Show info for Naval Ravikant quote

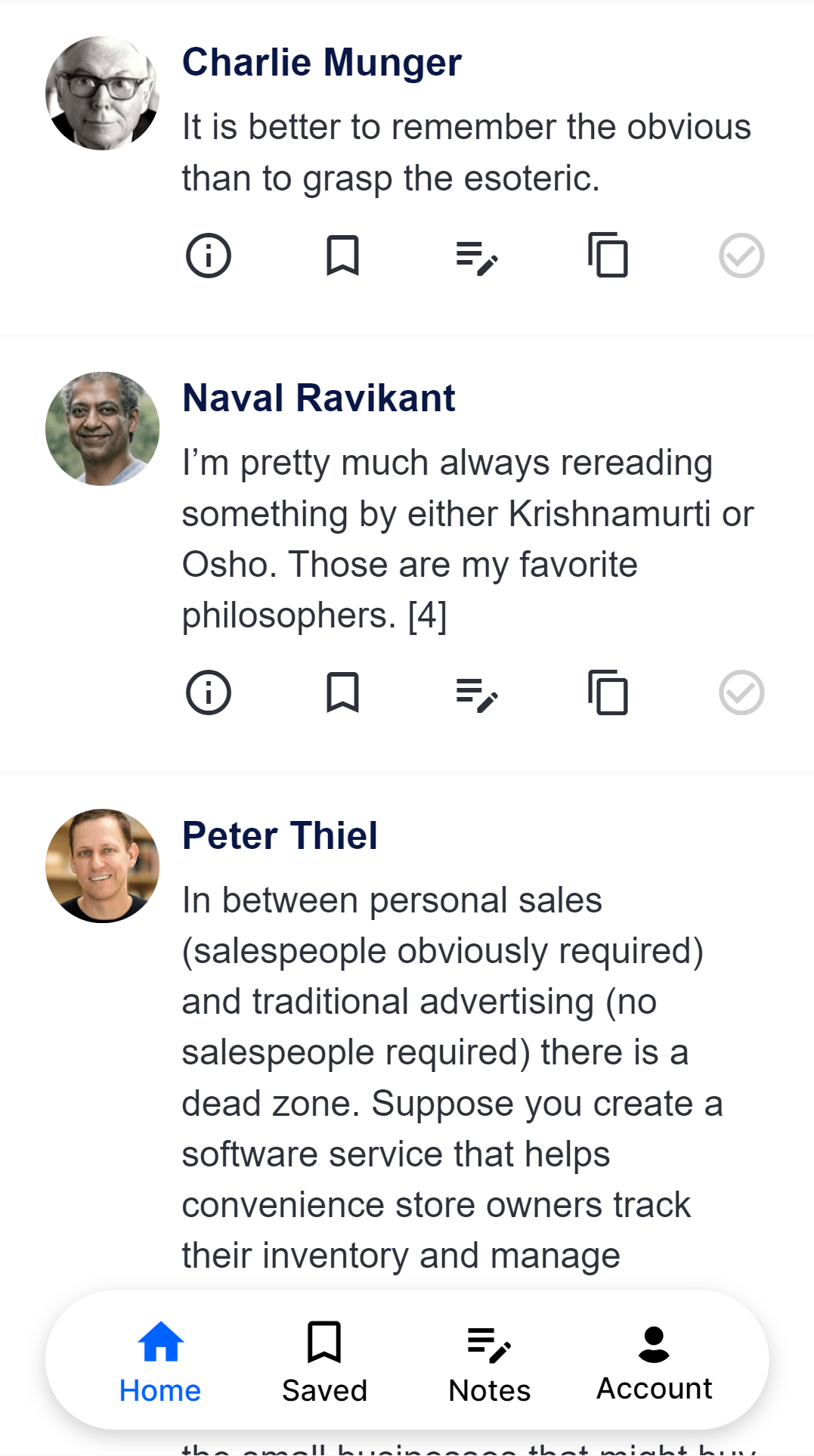(209, 692)
